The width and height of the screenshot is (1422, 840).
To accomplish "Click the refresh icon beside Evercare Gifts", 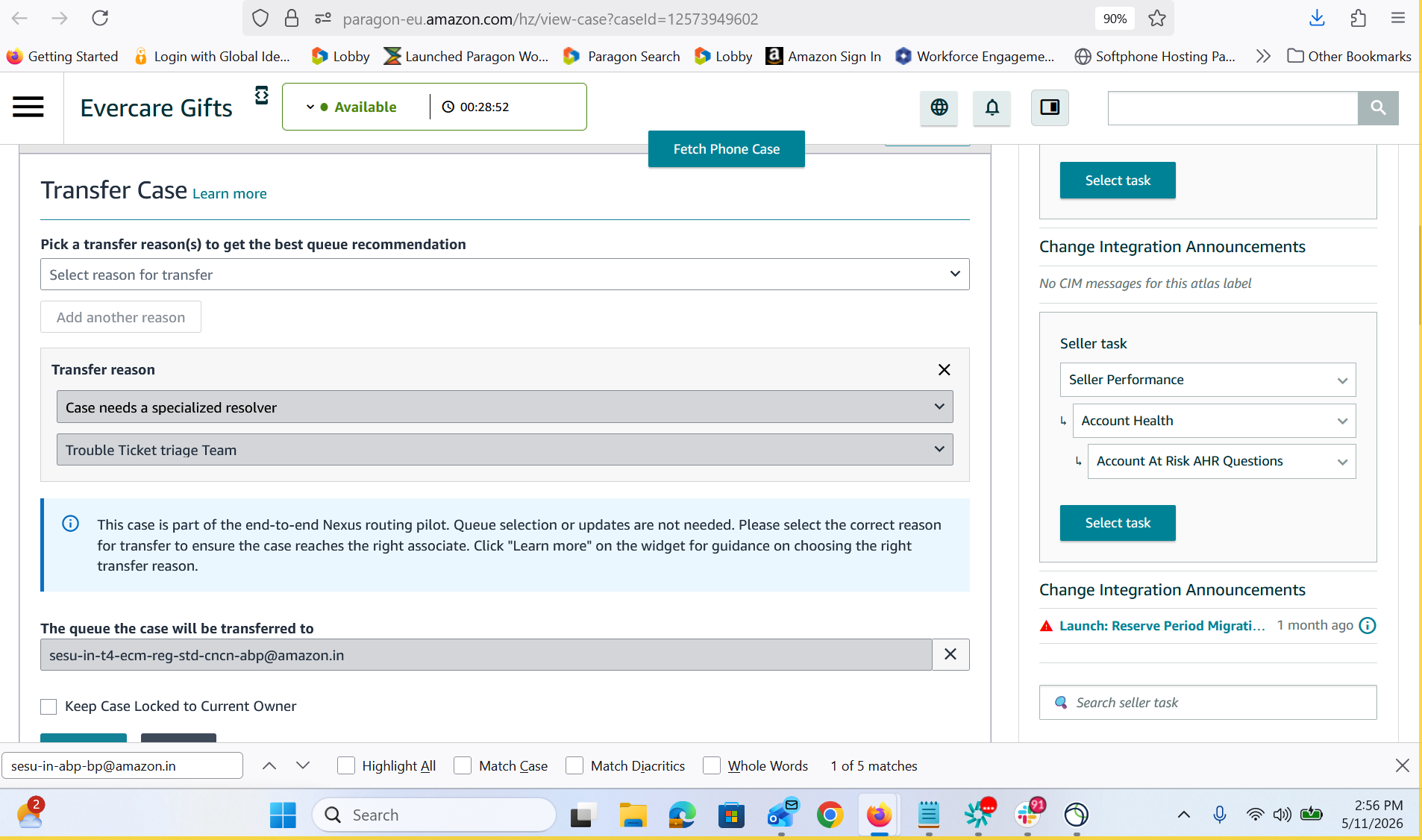I will click(261, 95).
